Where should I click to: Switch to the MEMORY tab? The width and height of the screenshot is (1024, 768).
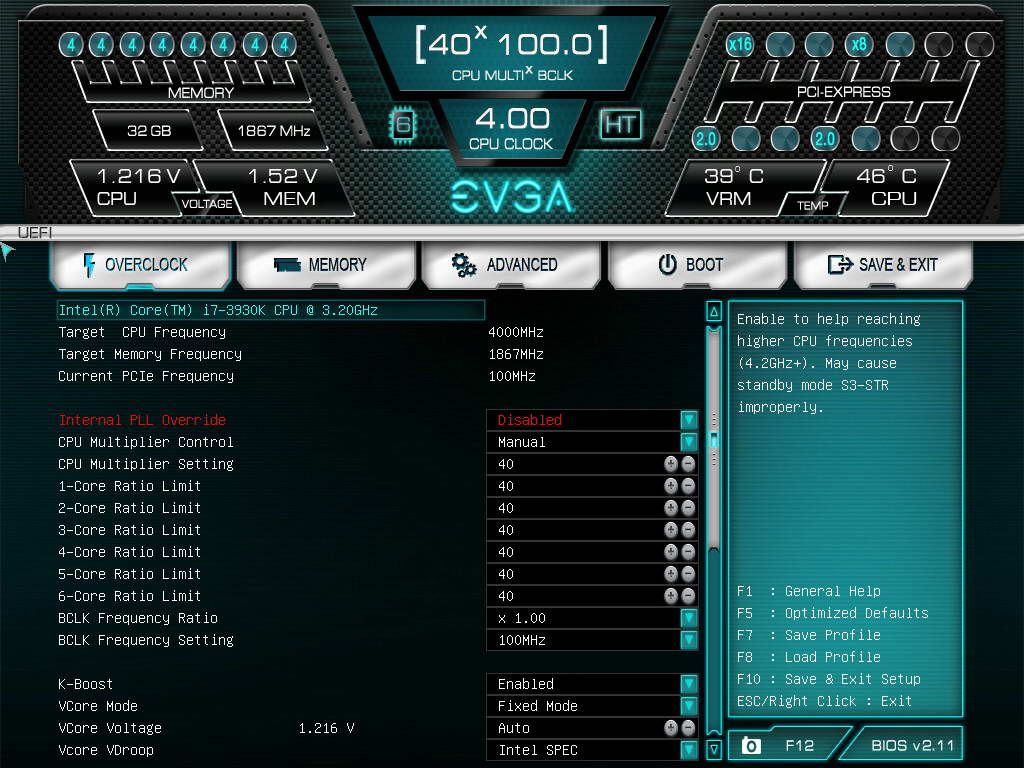coord(326,264)
